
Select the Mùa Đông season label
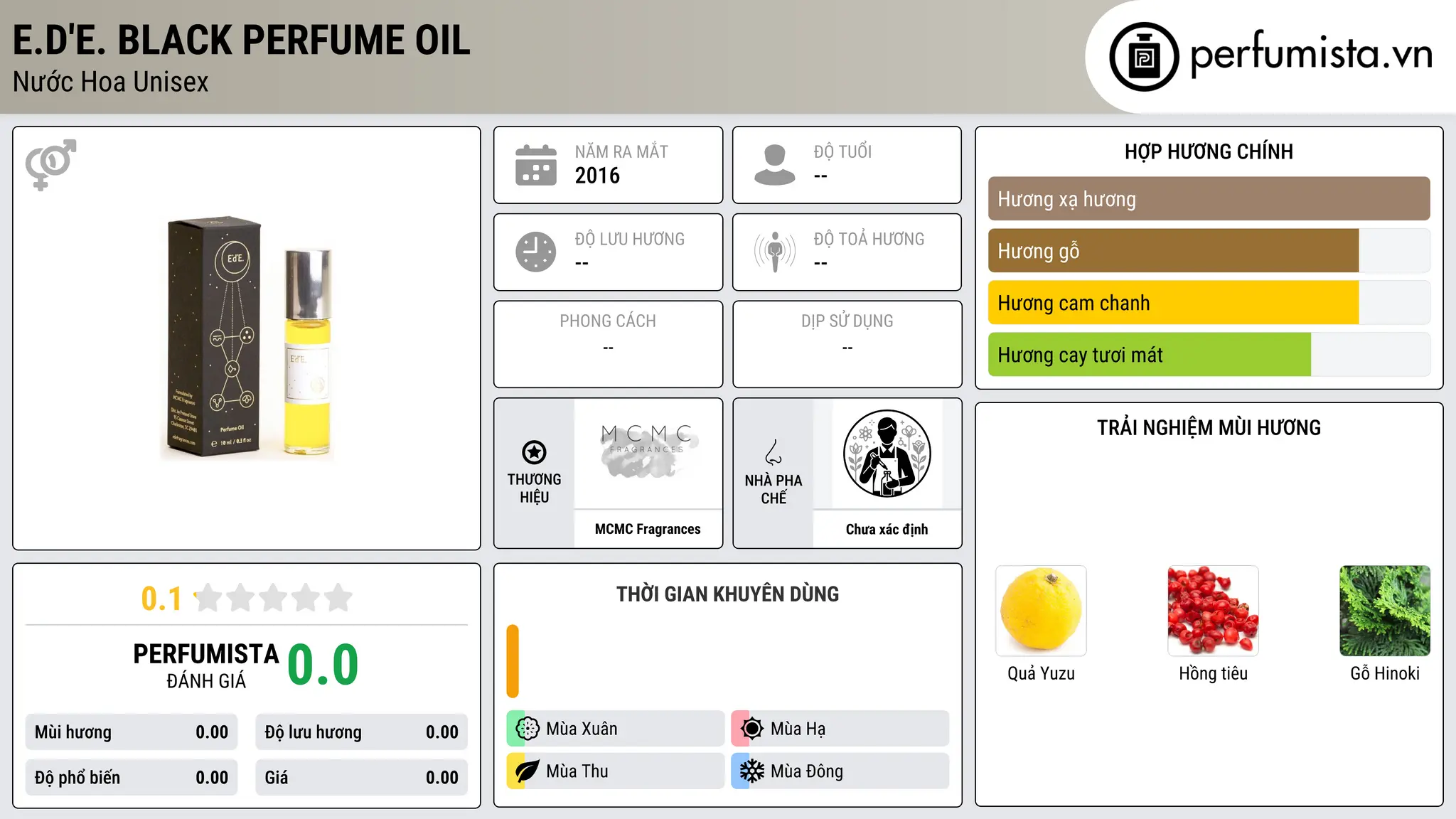[807, 771]
